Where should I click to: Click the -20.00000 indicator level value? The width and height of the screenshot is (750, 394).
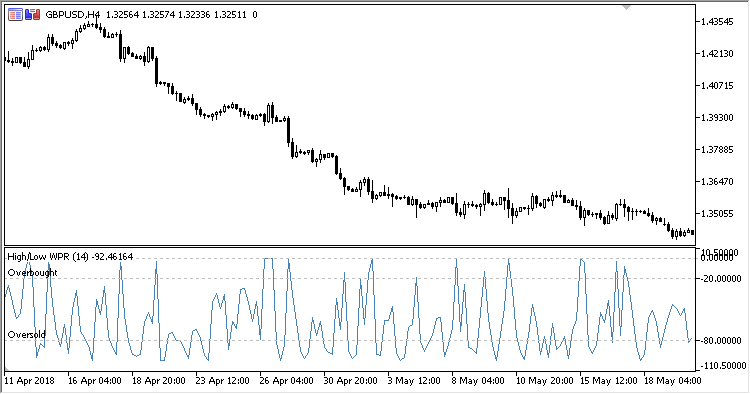point(721,278)
